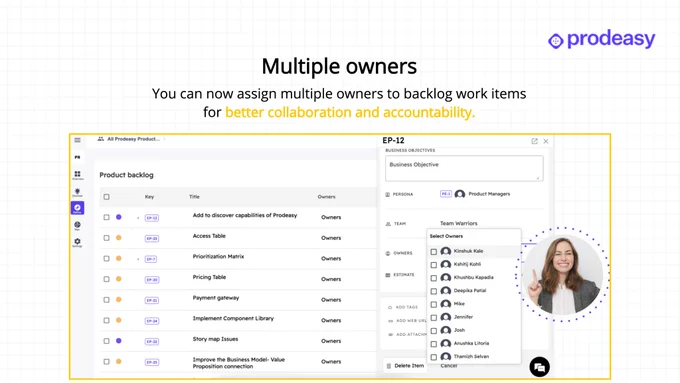Expand the EP-7 Prioritization Matrix row chevron
Viewport: 680px width, 383px height.
point(138,259)
